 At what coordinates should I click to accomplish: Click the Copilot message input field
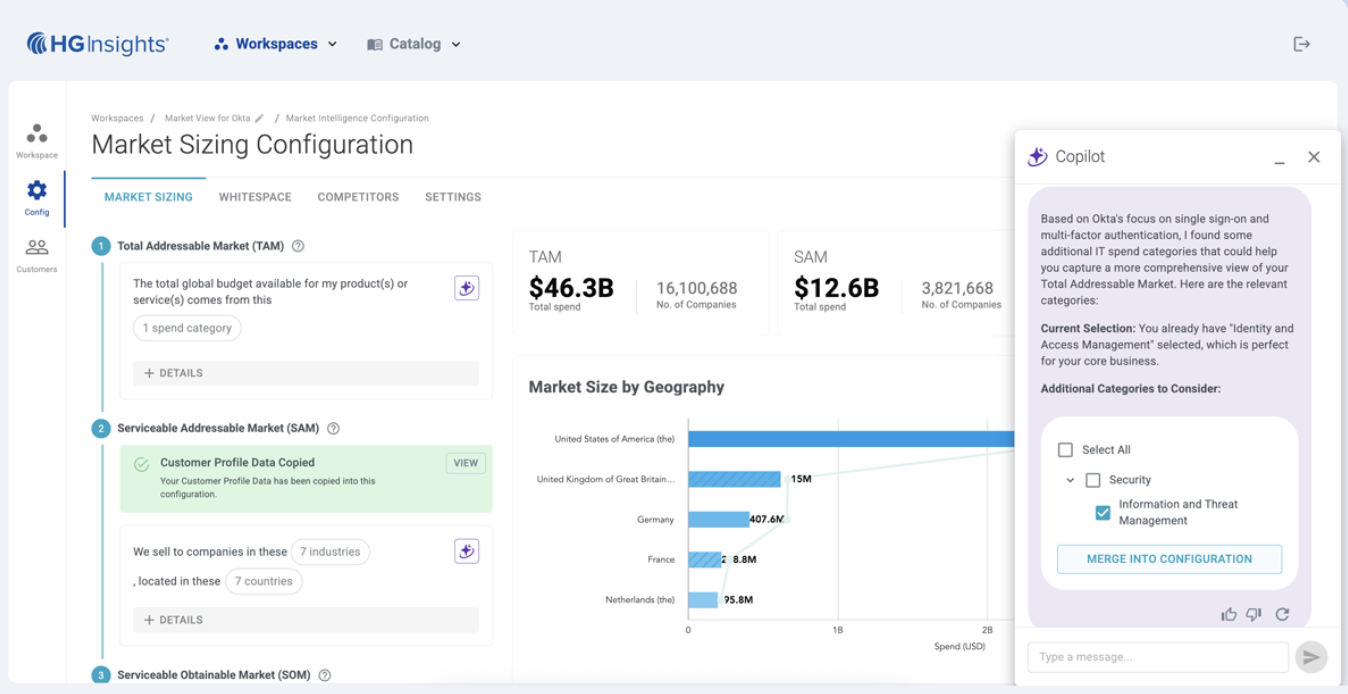1158,657
